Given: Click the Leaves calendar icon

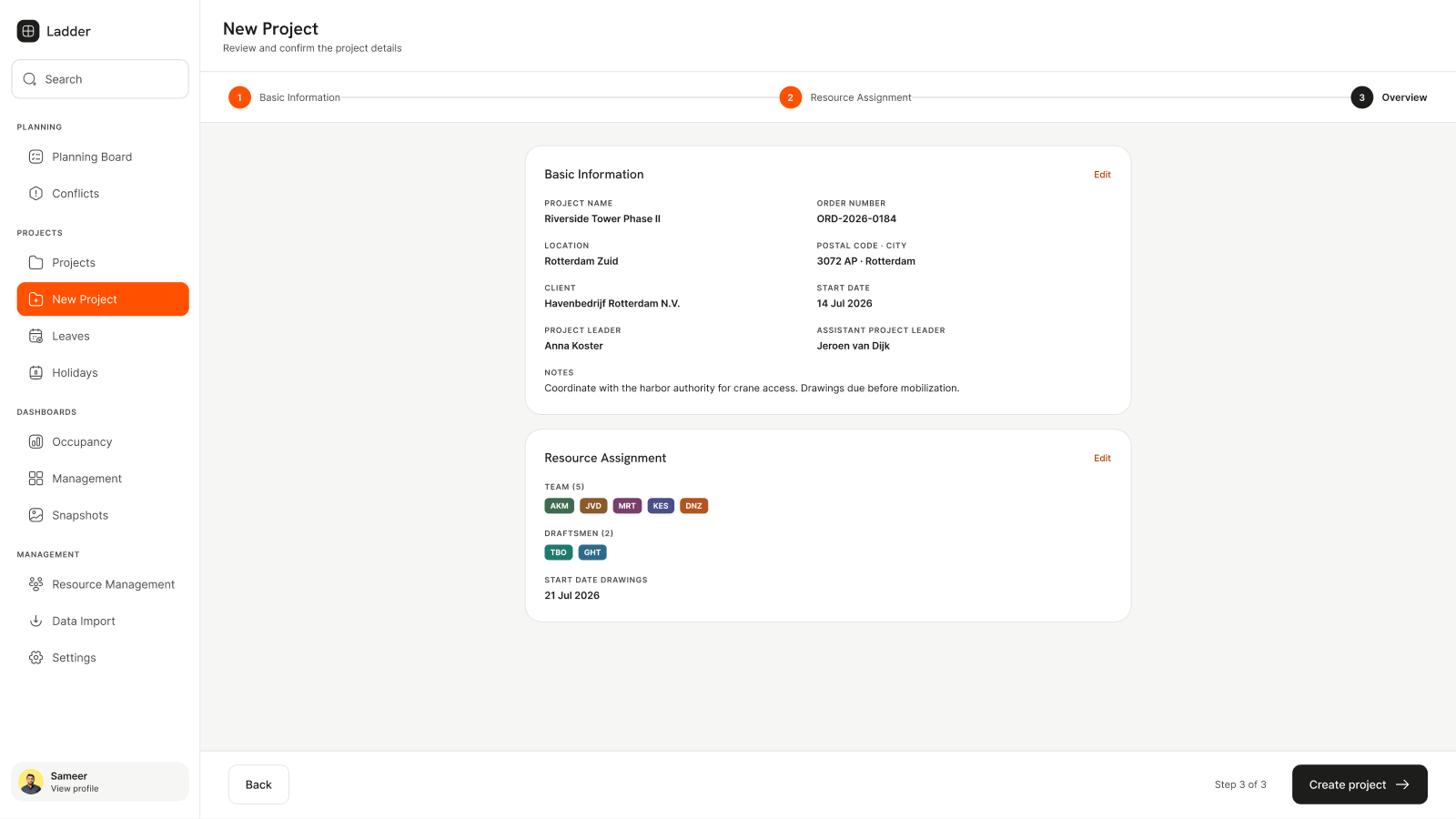Looking at the screenshot, I should pyautogui.click(x=36, y=336).
